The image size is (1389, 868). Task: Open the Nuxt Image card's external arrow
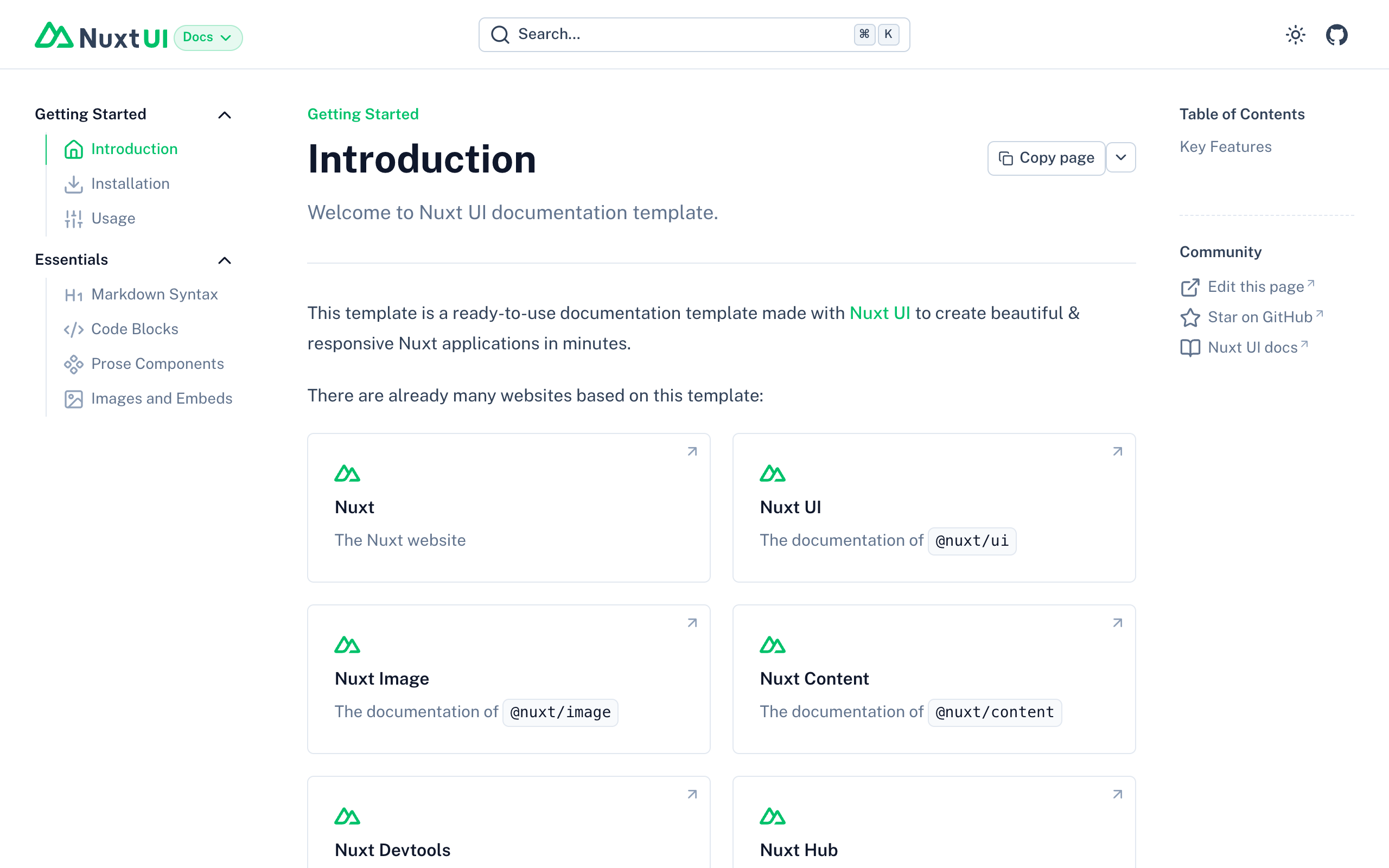[x=692, y=623]
